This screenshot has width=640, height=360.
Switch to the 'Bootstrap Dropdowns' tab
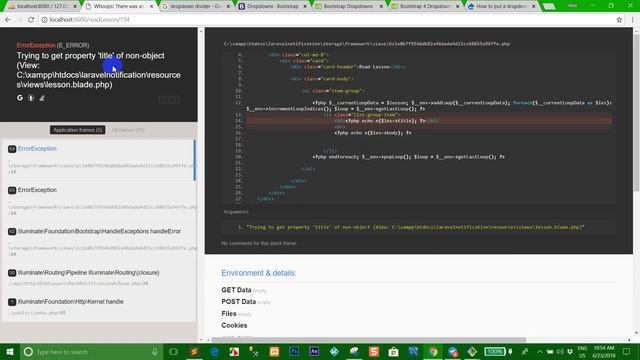pos(348,6)
